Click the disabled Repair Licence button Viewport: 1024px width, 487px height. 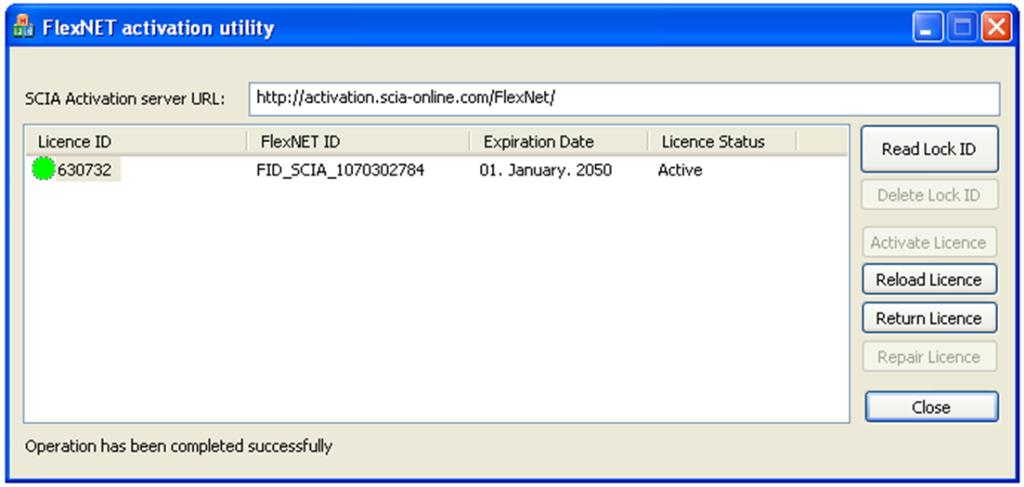(x=929, y=357)
